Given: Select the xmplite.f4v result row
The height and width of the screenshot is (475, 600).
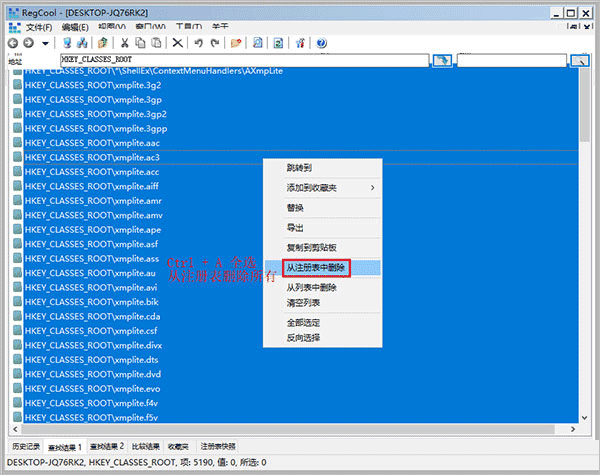Looking at the screenshot, I should click(x=301, y=403).
